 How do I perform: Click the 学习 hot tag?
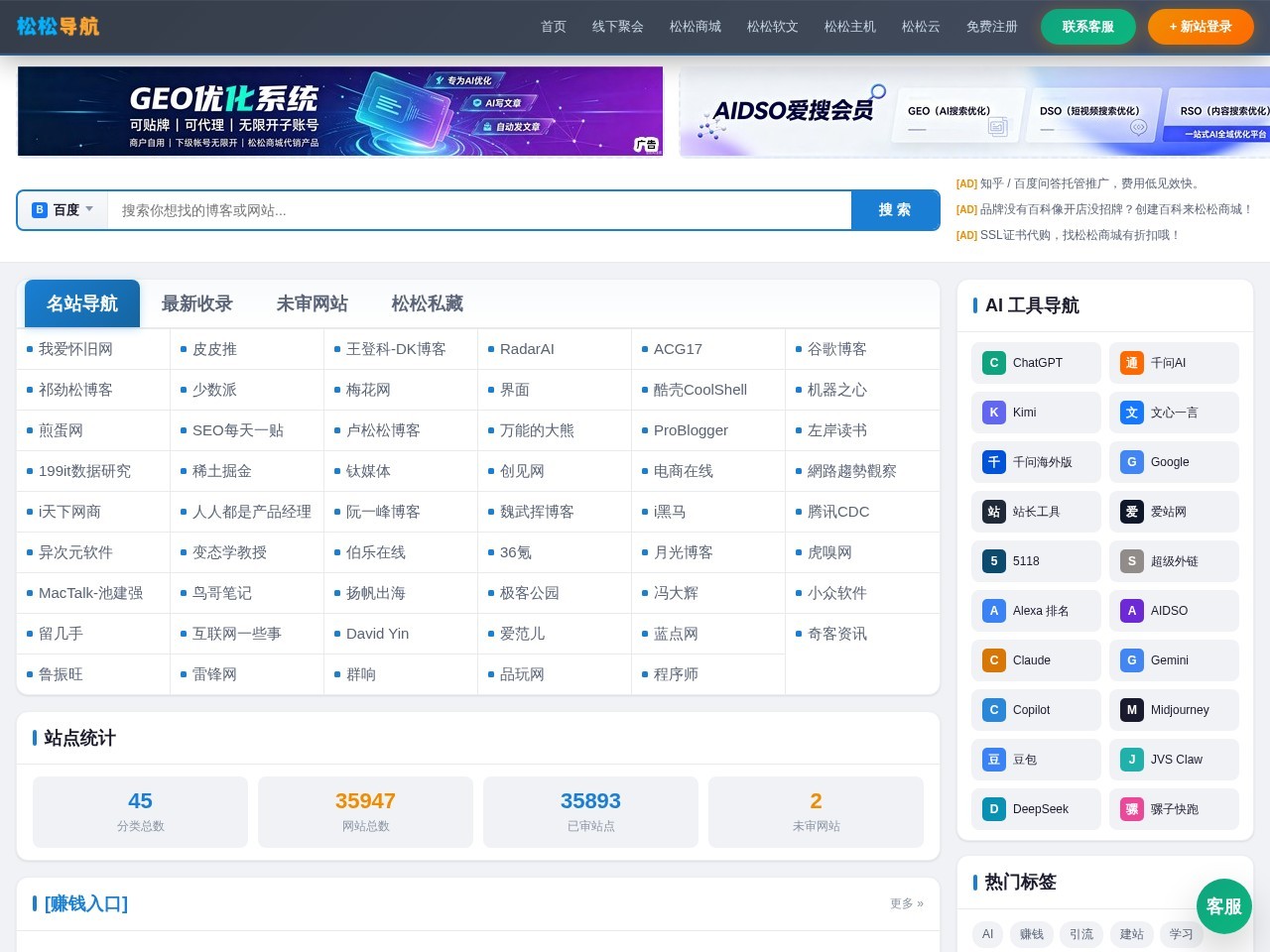pos(1181,934)
